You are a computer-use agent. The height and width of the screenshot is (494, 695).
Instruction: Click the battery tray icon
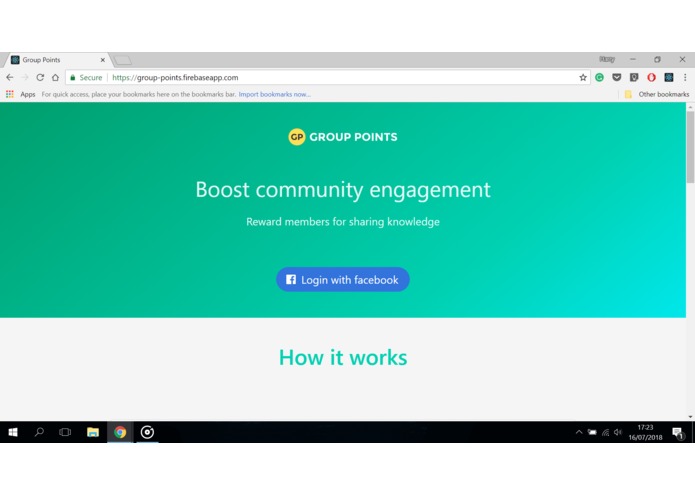(x=592, y=432)
